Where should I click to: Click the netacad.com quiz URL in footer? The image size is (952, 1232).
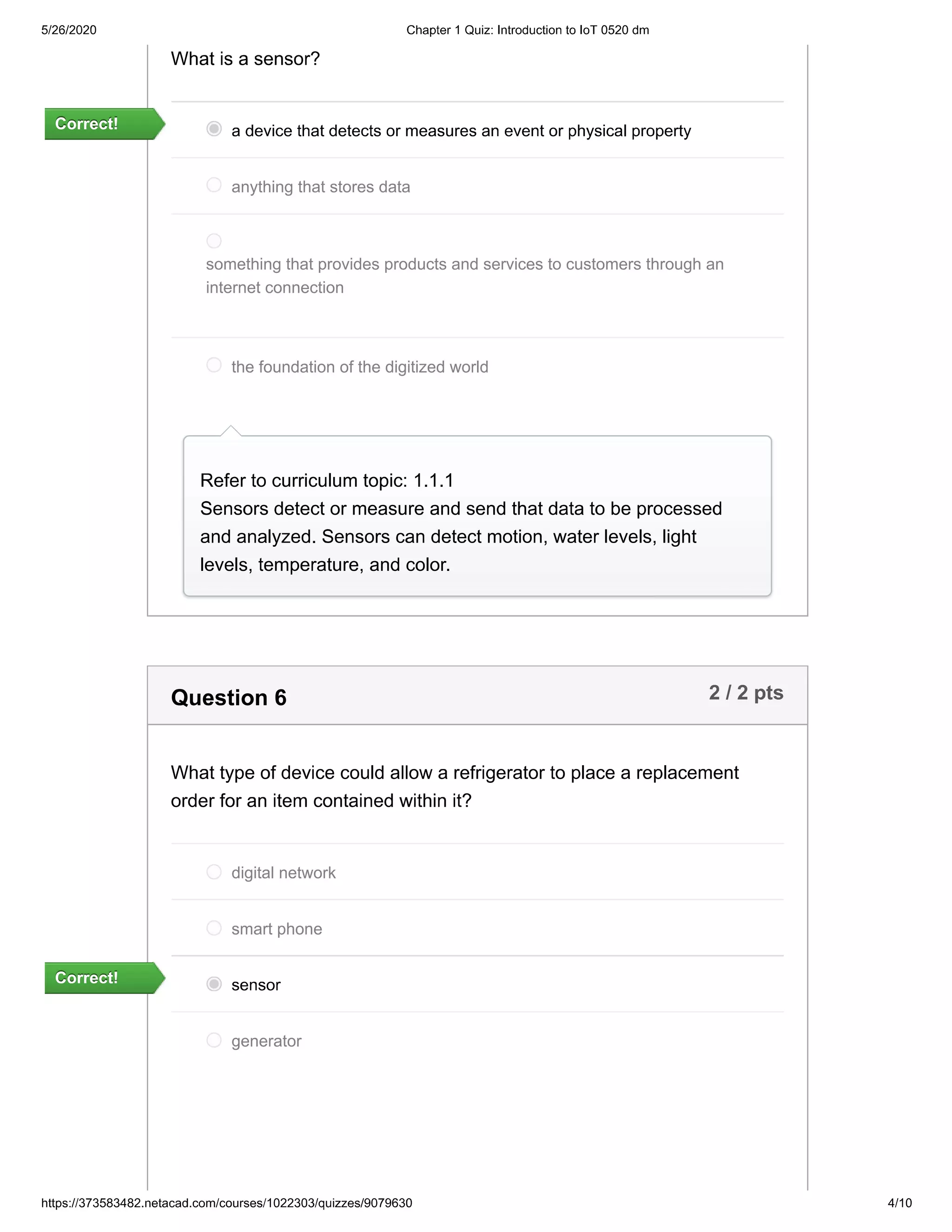click(226, 1203)
